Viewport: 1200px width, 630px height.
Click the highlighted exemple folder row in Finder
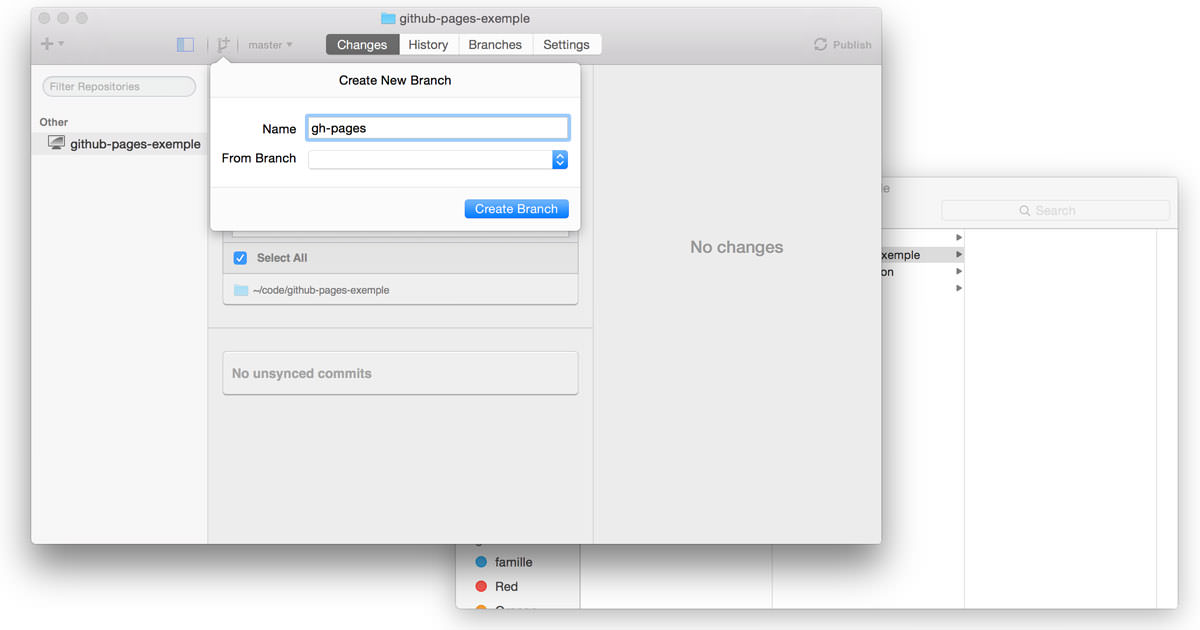tap(922, 255)
